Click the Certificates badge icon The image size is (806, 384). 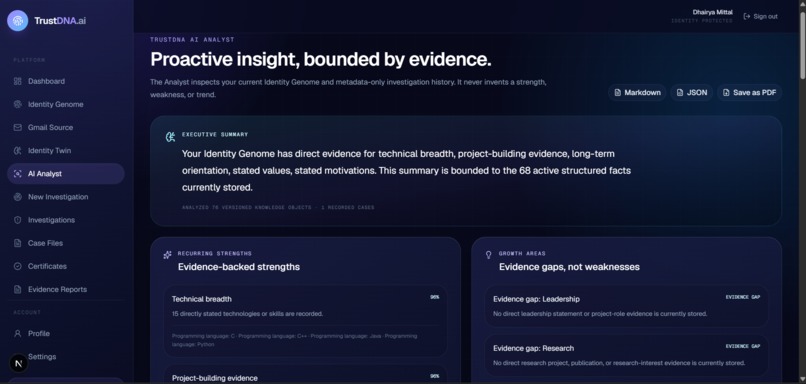pyautogui.click(x=17, y=266)
